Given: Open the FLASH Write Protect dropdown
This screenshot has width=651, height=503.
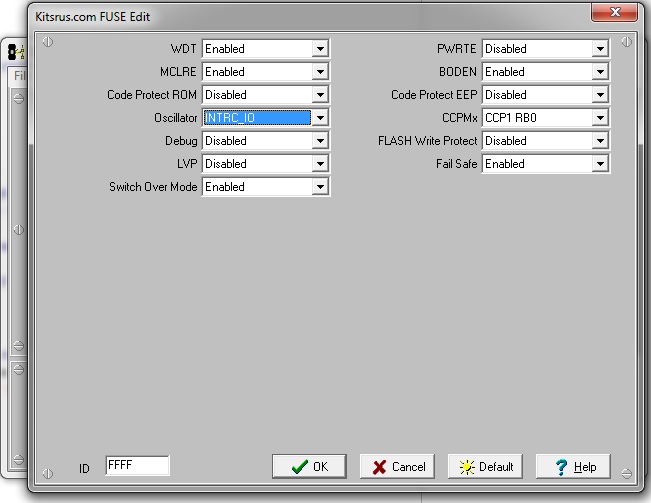Looking at the screenshot, I should point(600,141).
